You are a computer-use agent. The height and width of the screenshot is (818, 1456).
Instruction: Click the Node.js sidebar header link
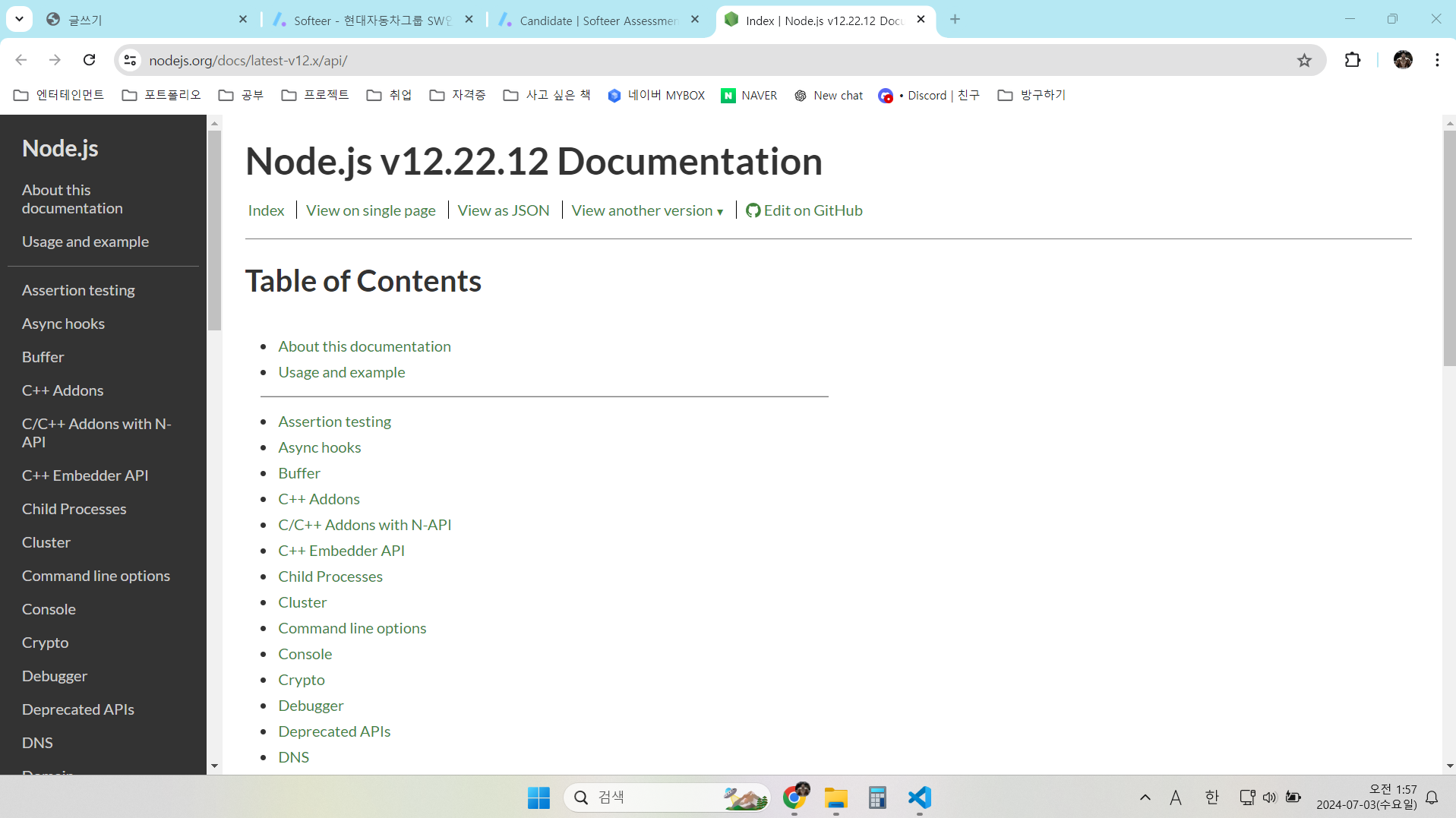click(60, 148)
